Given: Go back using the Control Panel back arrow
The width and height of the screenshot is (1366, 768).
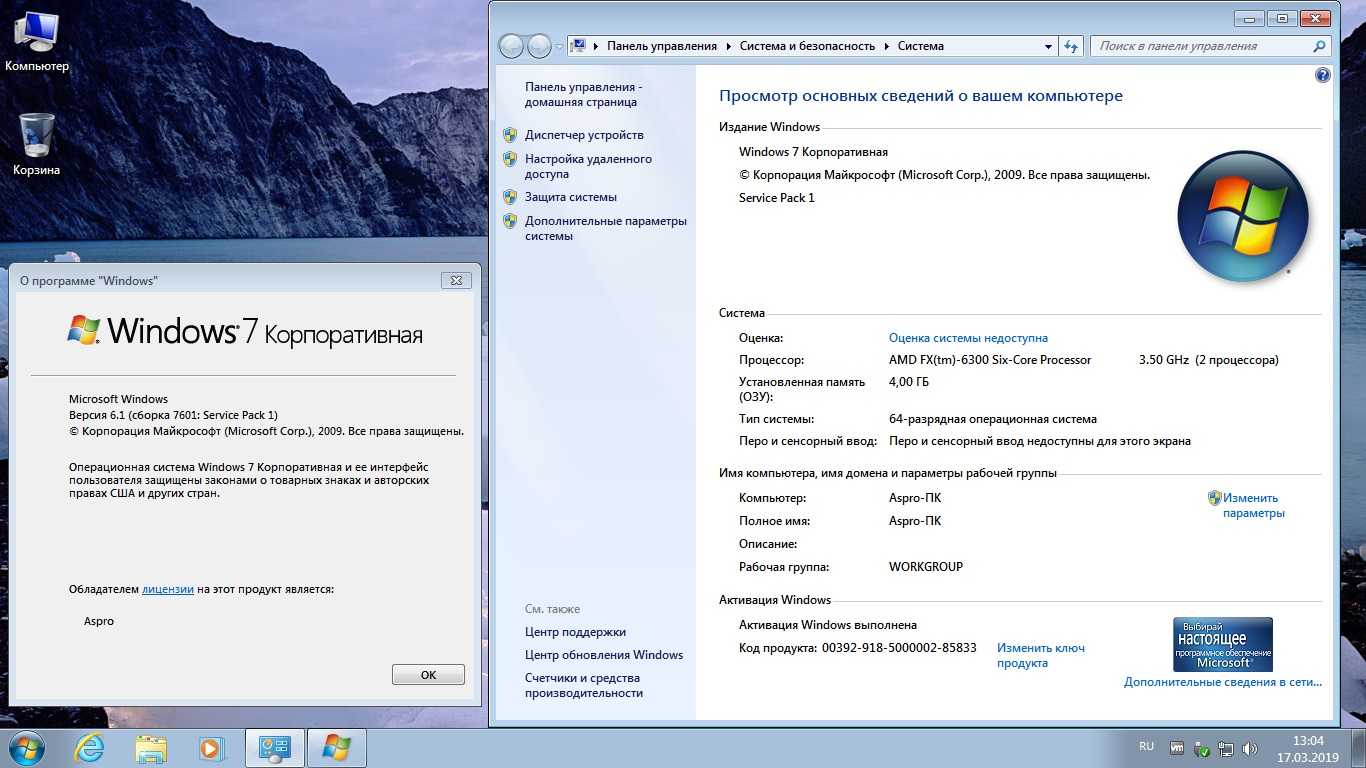Looking at the screenshot, I should pyautogui.click(x=511, y=46).
